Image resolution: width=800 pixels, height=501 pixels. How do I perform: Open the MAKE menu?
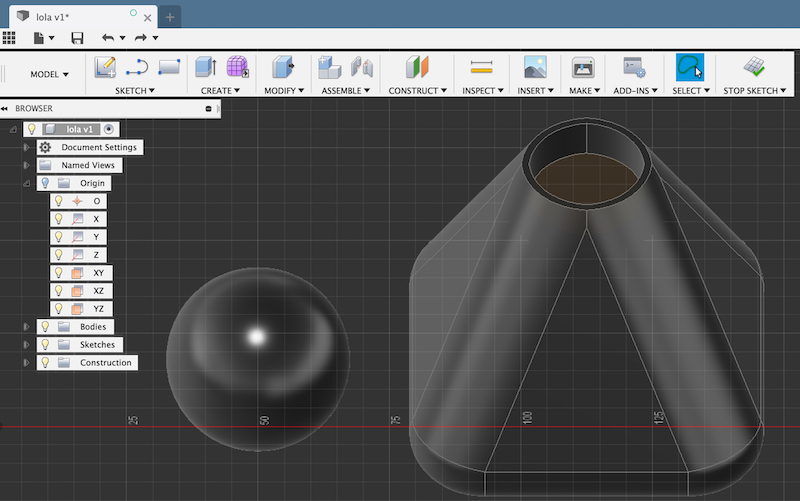click(x=584, y=90)
